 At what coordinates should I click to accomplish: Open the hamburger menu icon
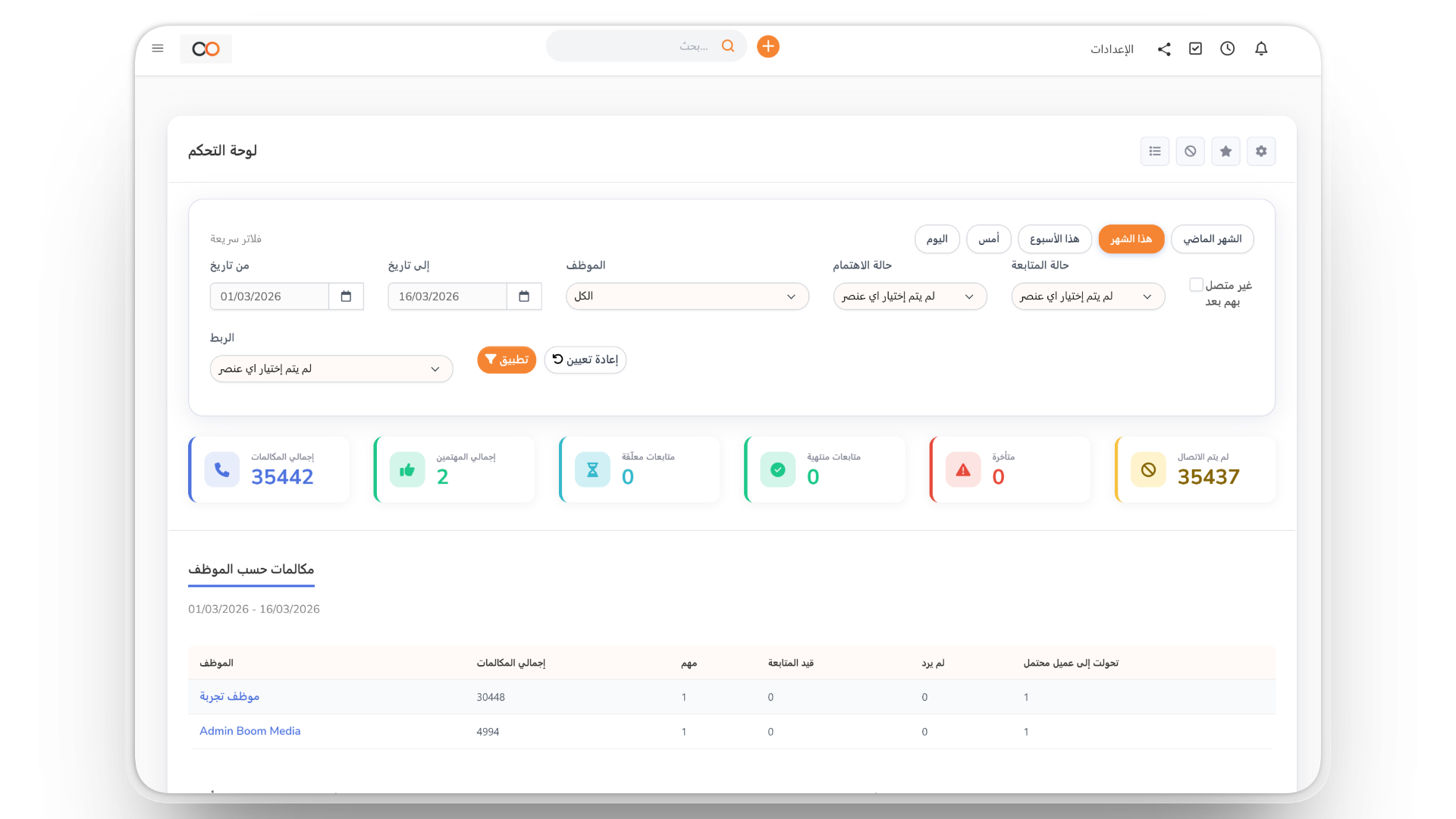pos(158,49)
